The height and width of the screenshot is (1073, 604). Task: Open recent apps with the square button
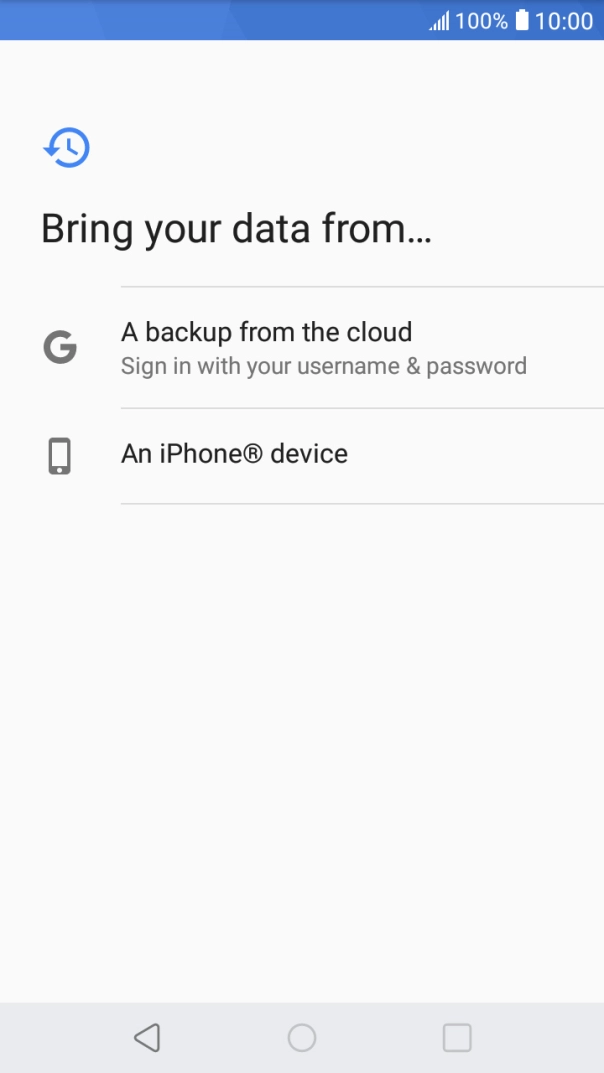click(457, 1037)
